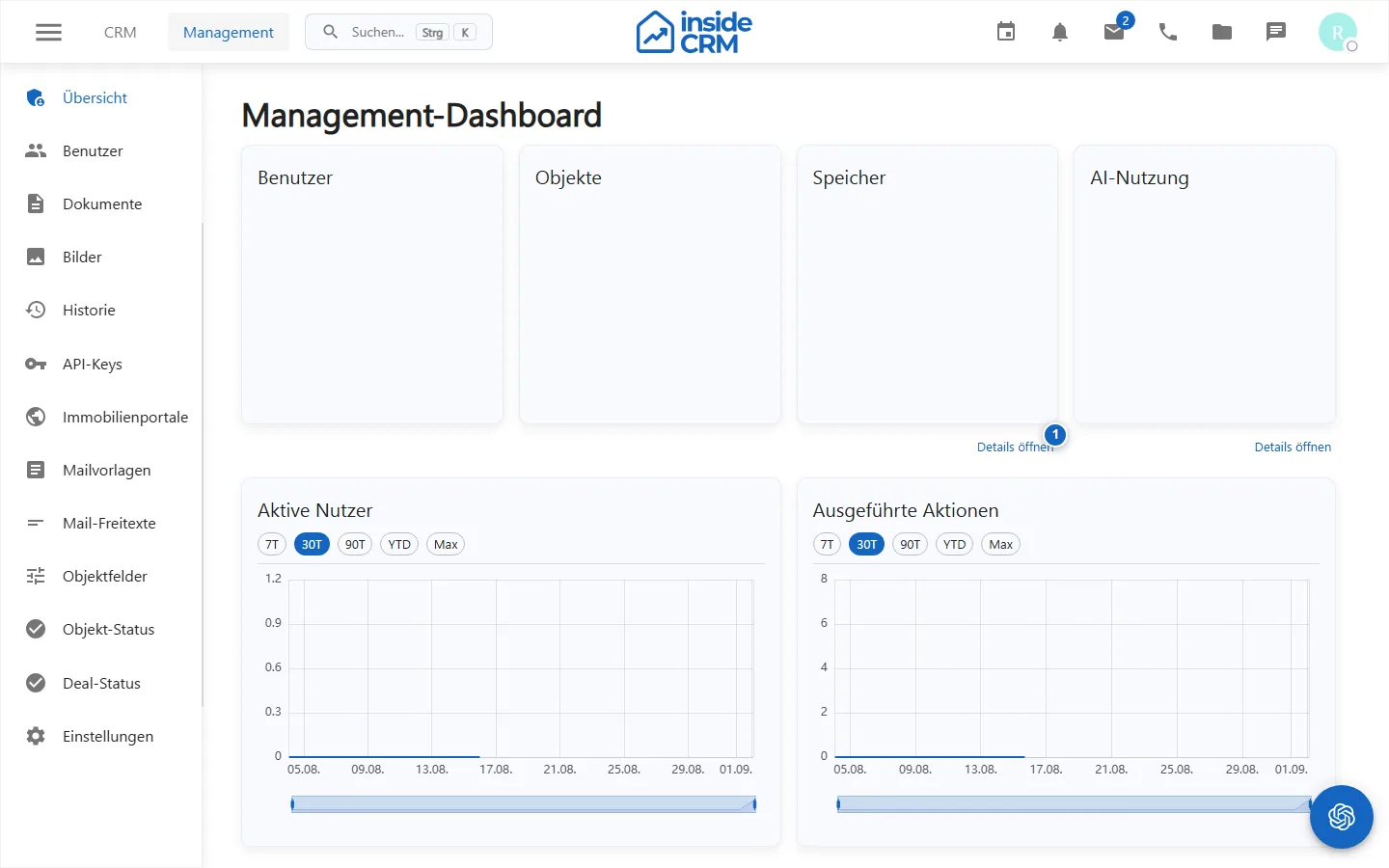Click the Übersicht shield icon
The height and width of the screenshot is (868, 1389).
click(x=36, y=97)
